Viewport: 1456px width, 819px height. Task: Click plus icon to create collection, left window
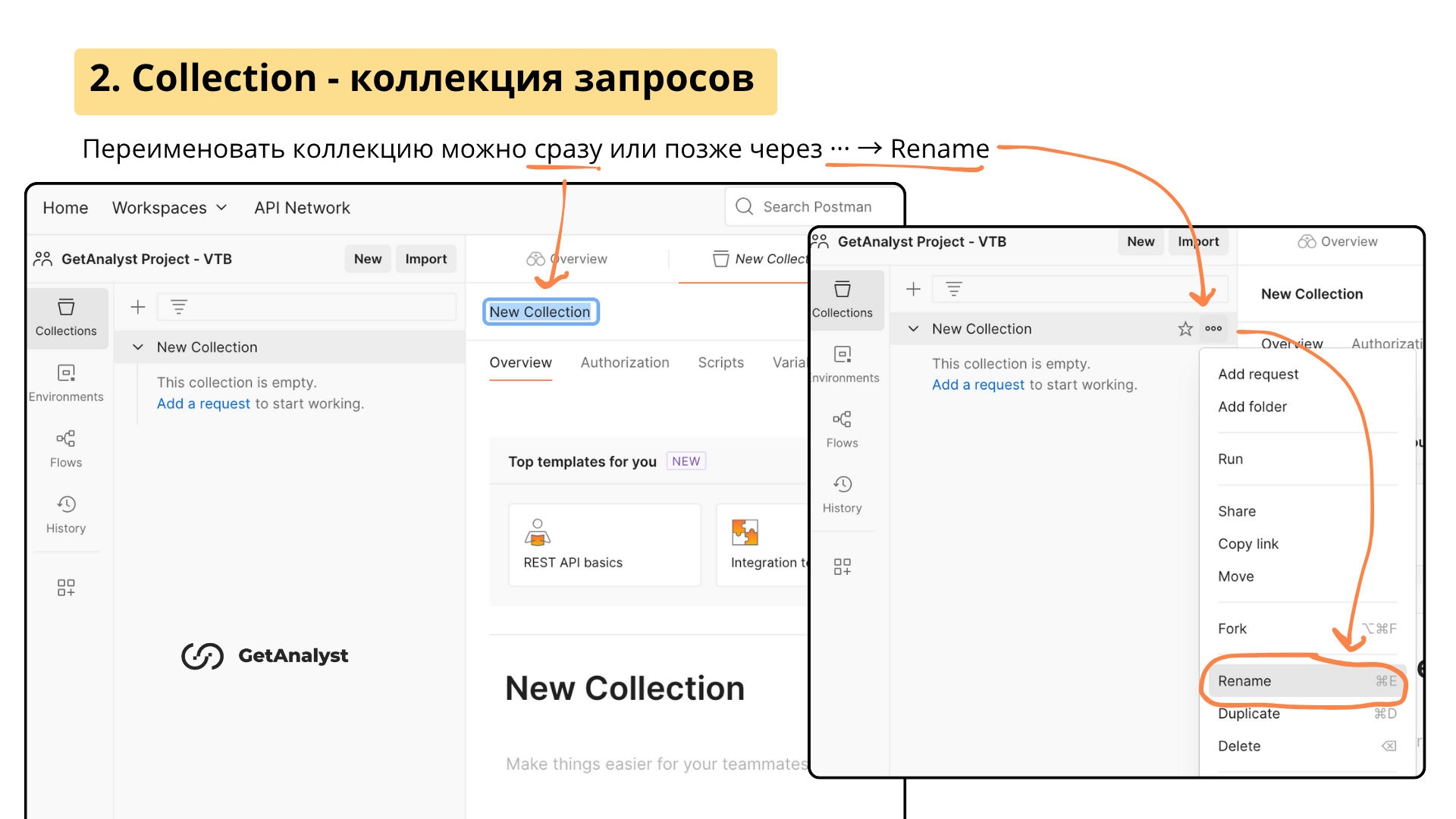pos(137,307)
